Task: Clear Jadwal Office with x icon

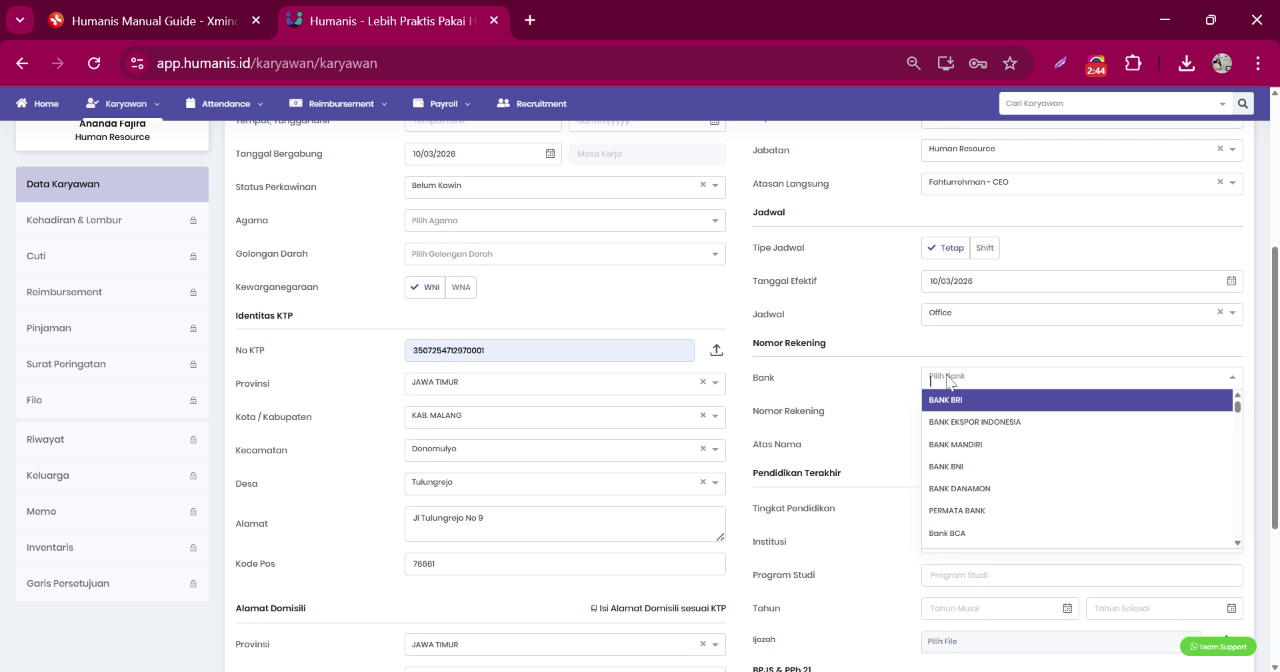Action: pos(1220,312)
